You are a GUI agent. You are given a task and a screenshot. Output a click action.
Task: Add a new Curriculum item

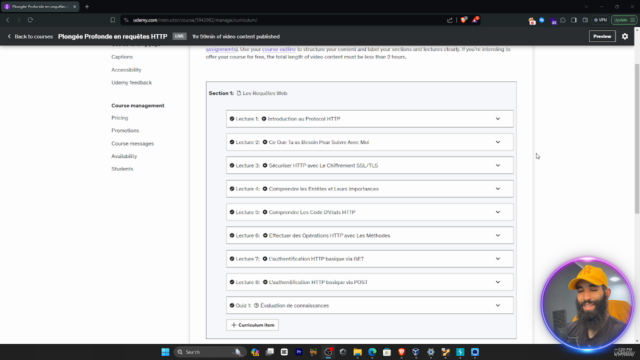click(253, 325)
